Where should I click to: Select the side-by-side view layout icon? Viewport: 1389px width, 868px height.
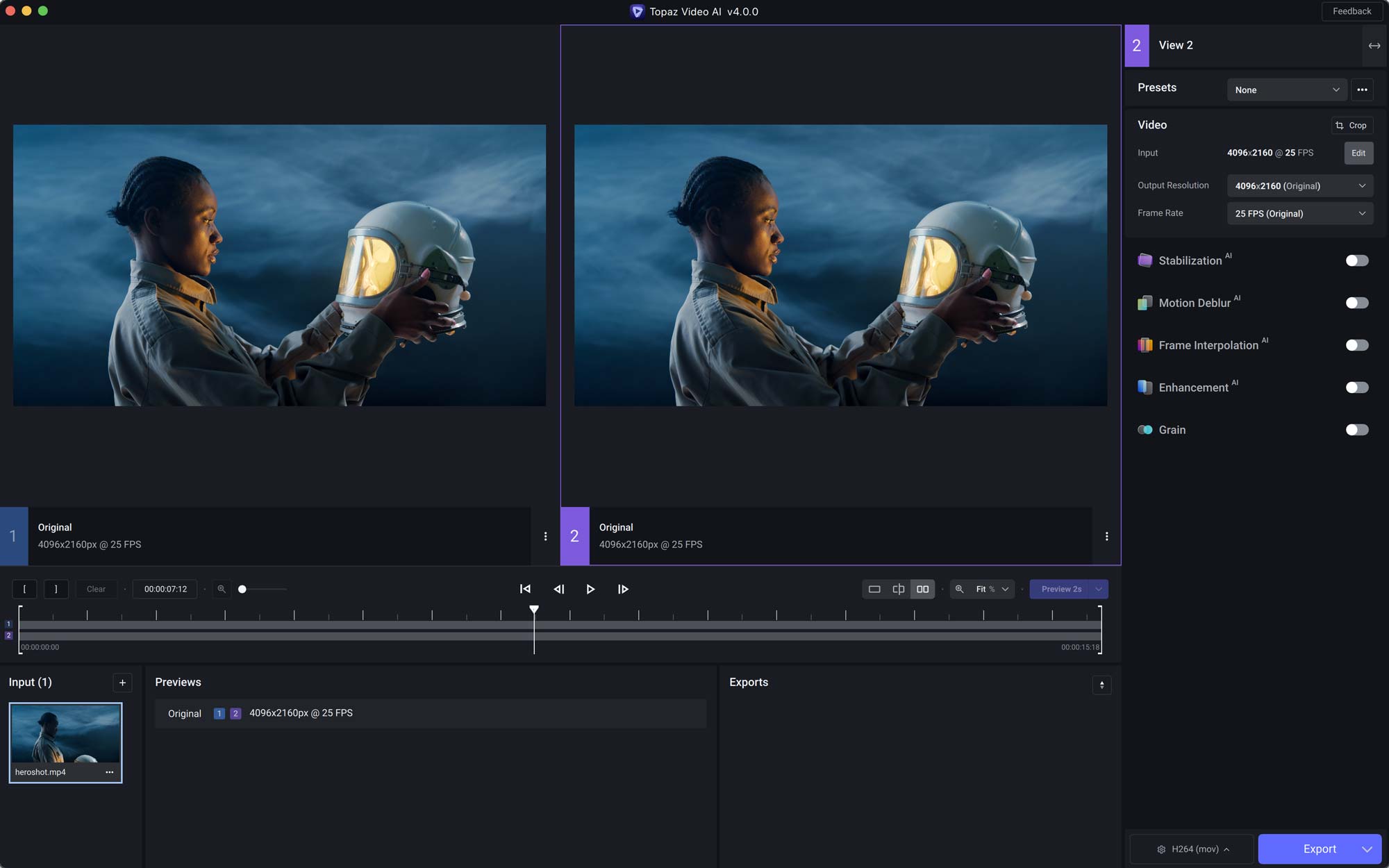pyautogui.click(x=922, y=589)
